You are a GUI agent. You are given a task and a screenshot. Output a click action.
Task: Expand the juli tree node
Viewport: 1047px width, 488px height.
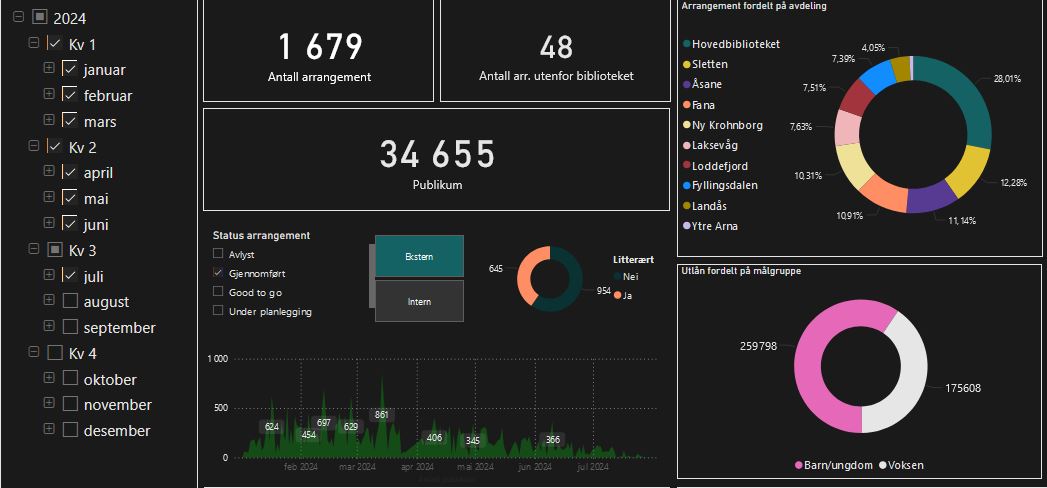coord(49,274)
